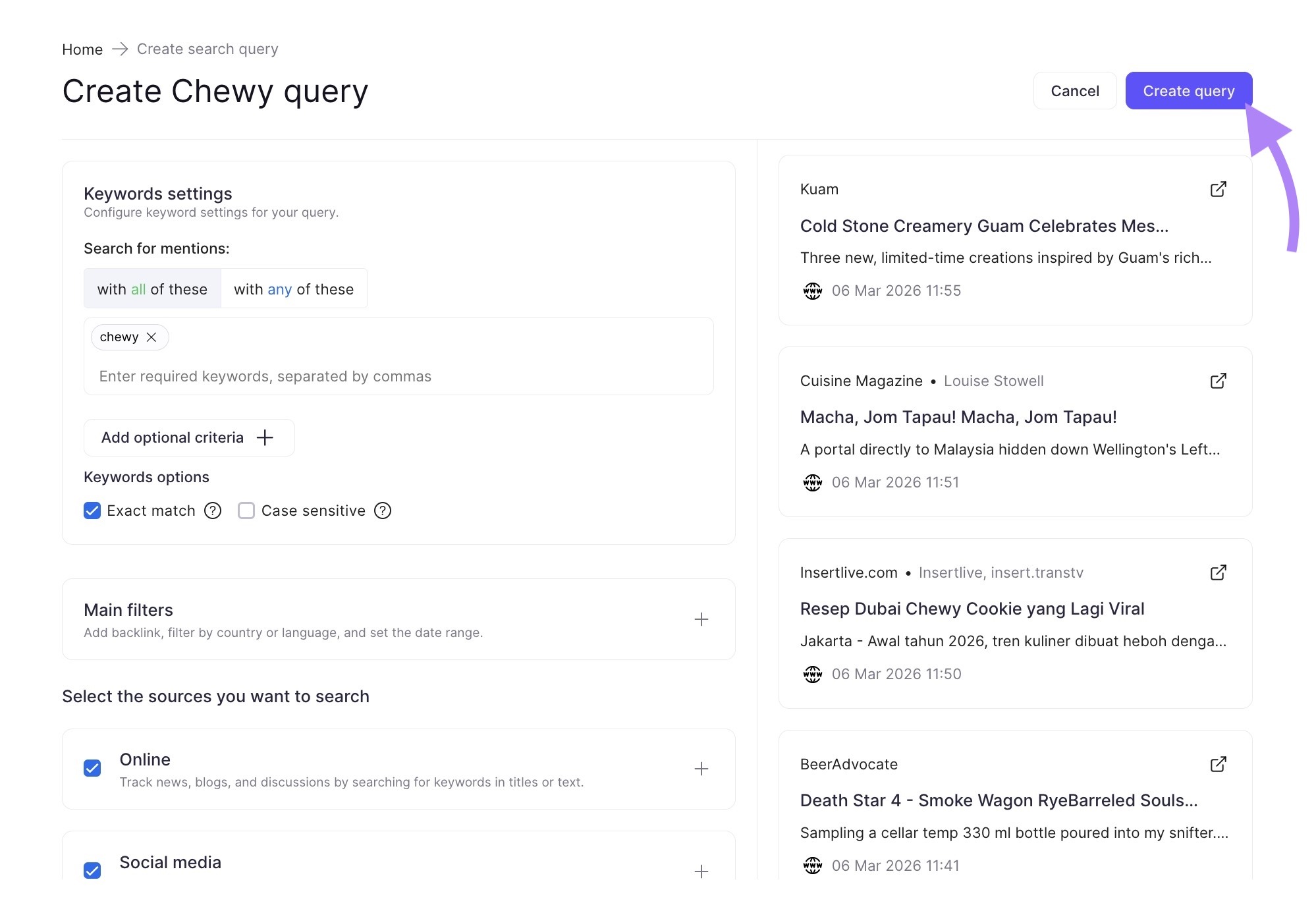Viewport: 1316px width, 913px height.
Task: Enable the Case sensitive option
Action: [246, 511]
